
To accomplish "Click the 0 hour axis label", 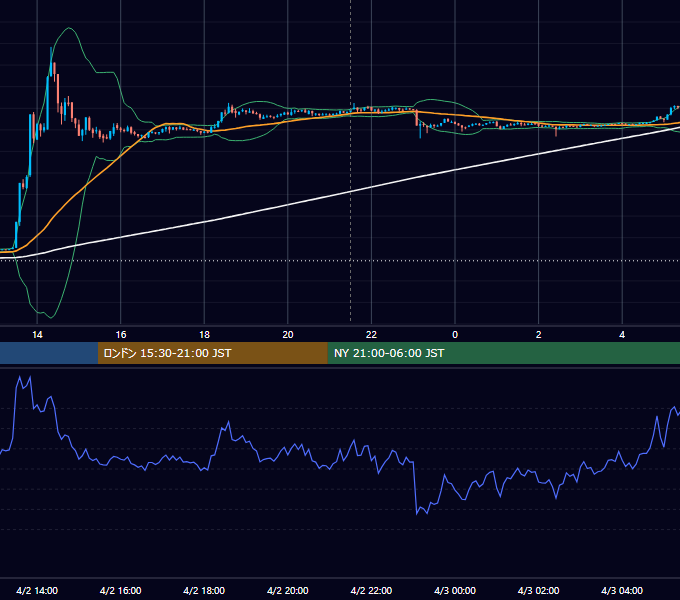I will (x=455, y=335).
